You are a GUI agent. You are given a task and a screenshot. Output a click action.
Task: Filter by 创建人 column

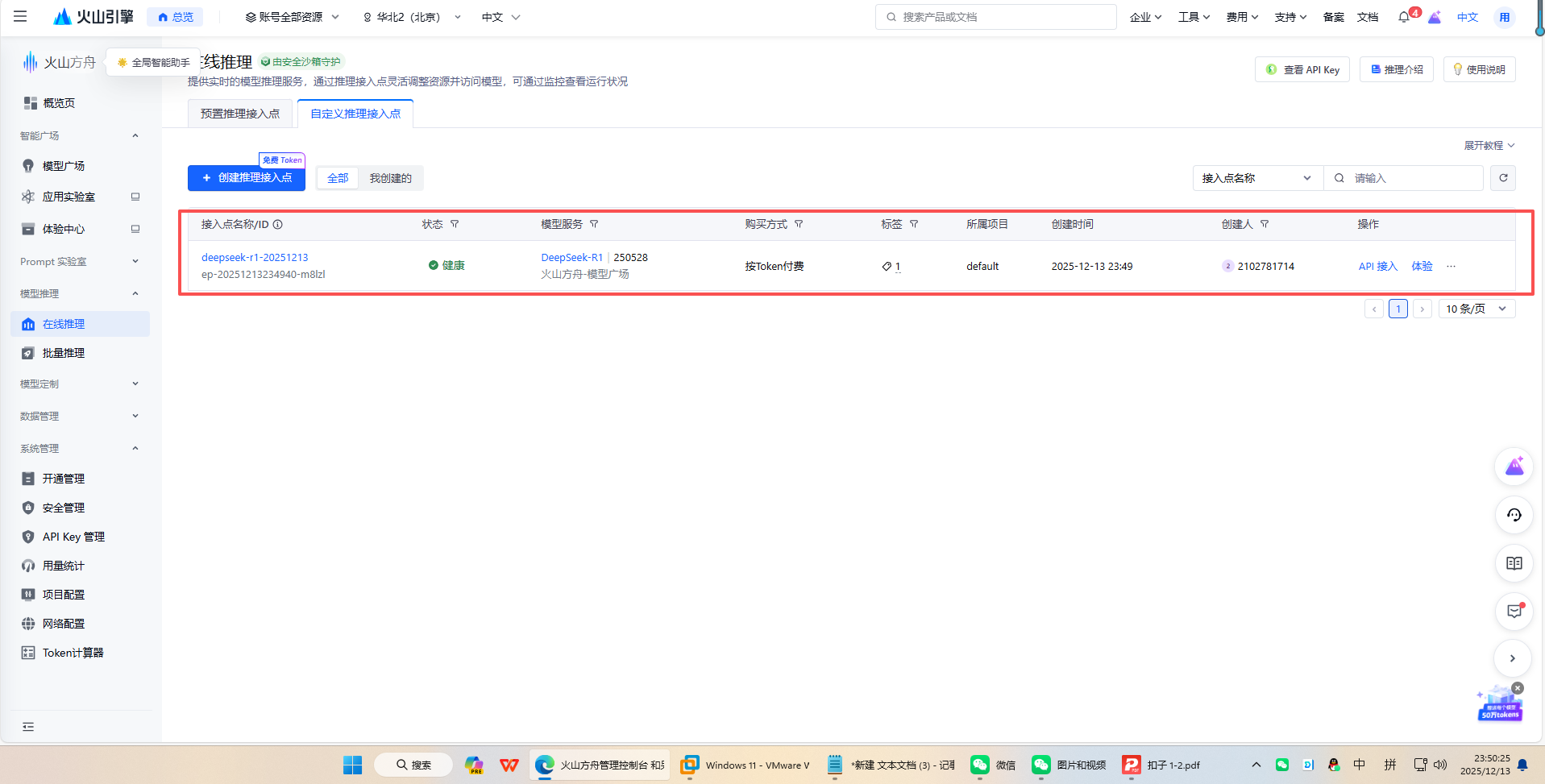[x=1265, y=224]
